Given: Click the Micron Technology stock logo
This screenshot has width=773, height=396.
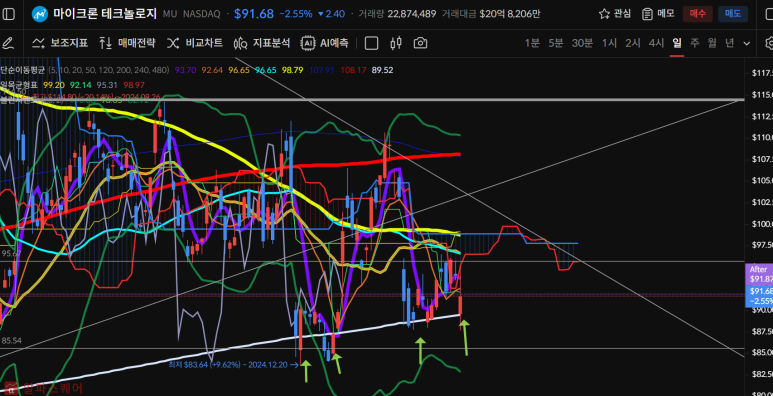Looking at the screenshot, I should pos(39,14).
